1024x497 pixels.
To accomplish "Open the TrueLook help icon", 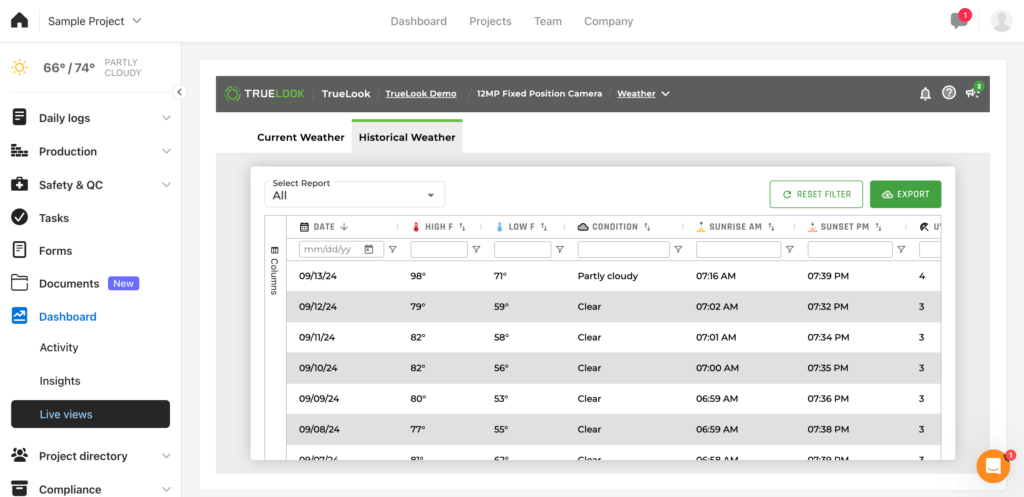I will [949, 93].
